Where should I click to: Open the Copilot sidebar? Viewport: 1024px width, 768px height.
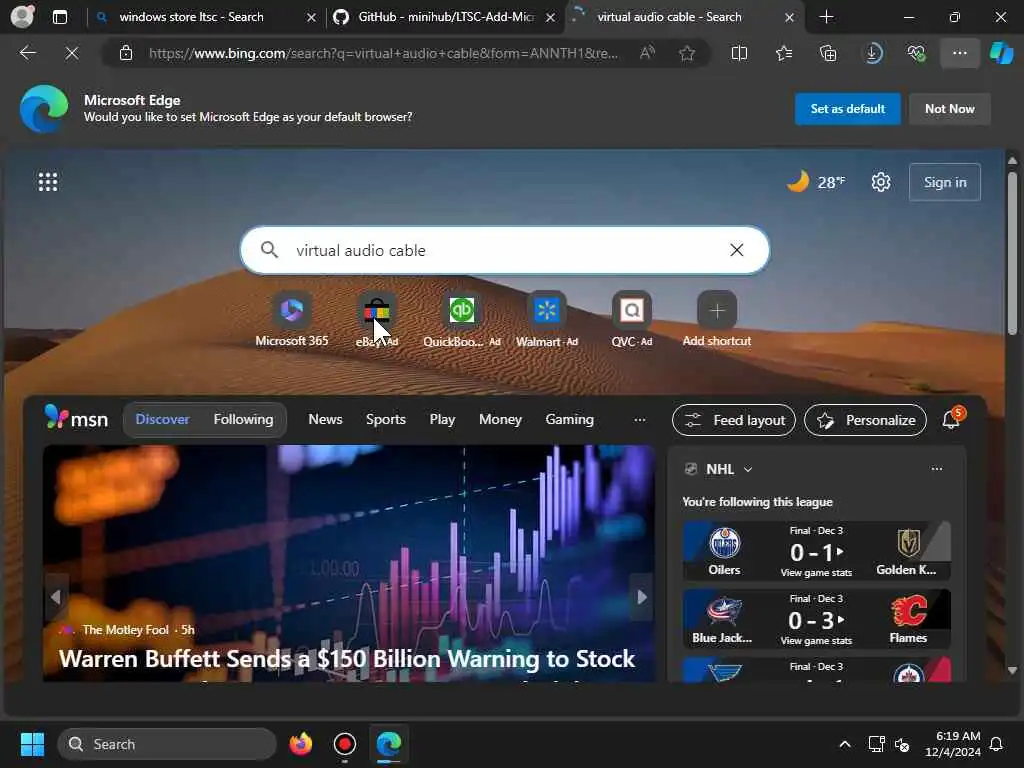(1001, 53)
